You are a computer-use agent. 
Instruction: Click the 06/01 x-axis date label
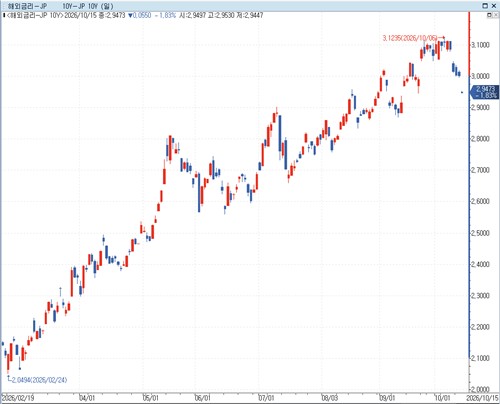(x=203, y=398)
